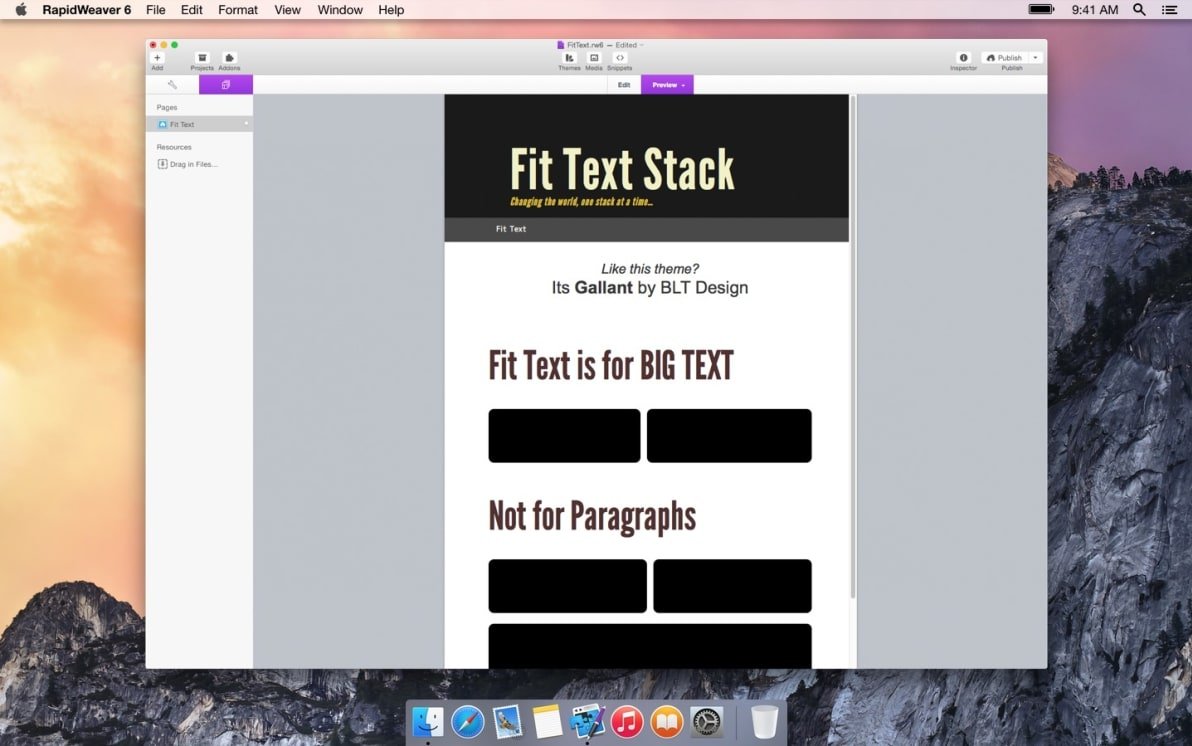Screen dimensions: 1192x746
Task: Open the Addons window
Action: click(x=229, y=59)
